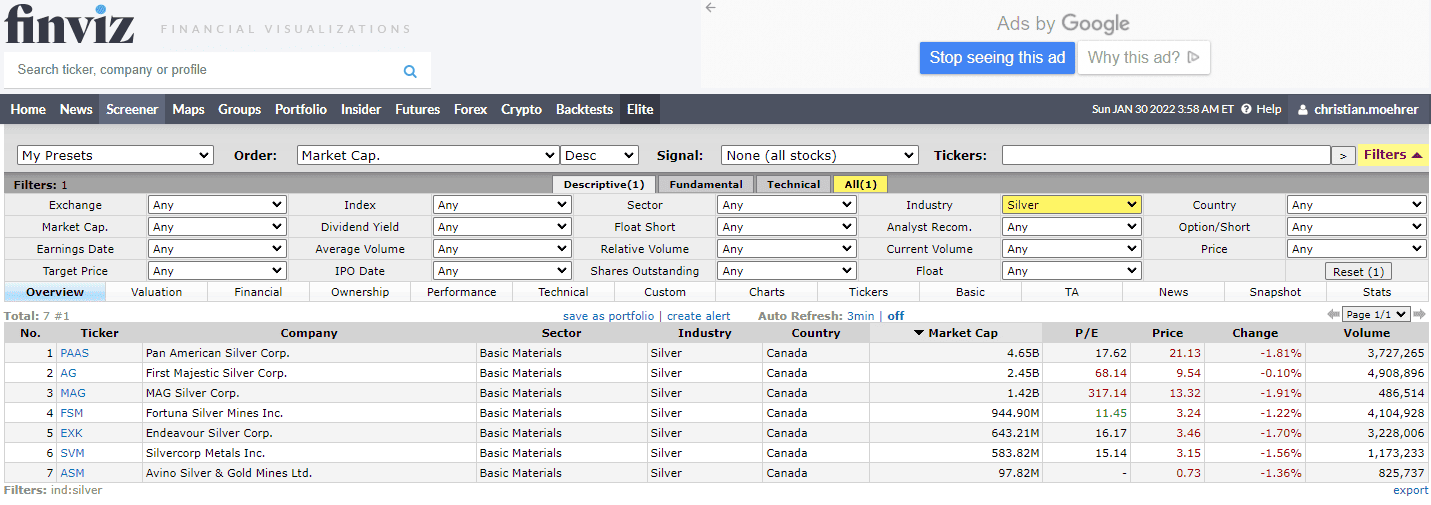This screenshot has height=505, width=1431.
Task: Click the user profile icon
Action: coord(1303,110)
